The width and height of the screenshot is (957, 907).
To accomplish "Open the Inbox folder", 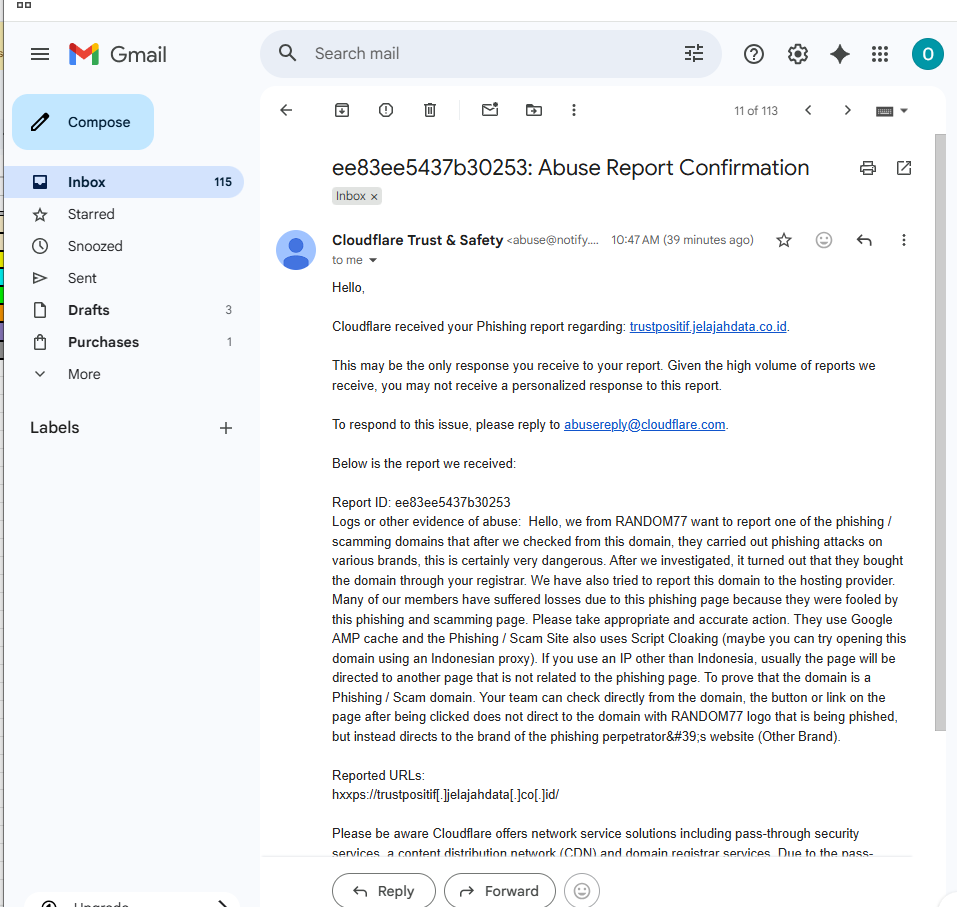I will click(x=124, y=182).
